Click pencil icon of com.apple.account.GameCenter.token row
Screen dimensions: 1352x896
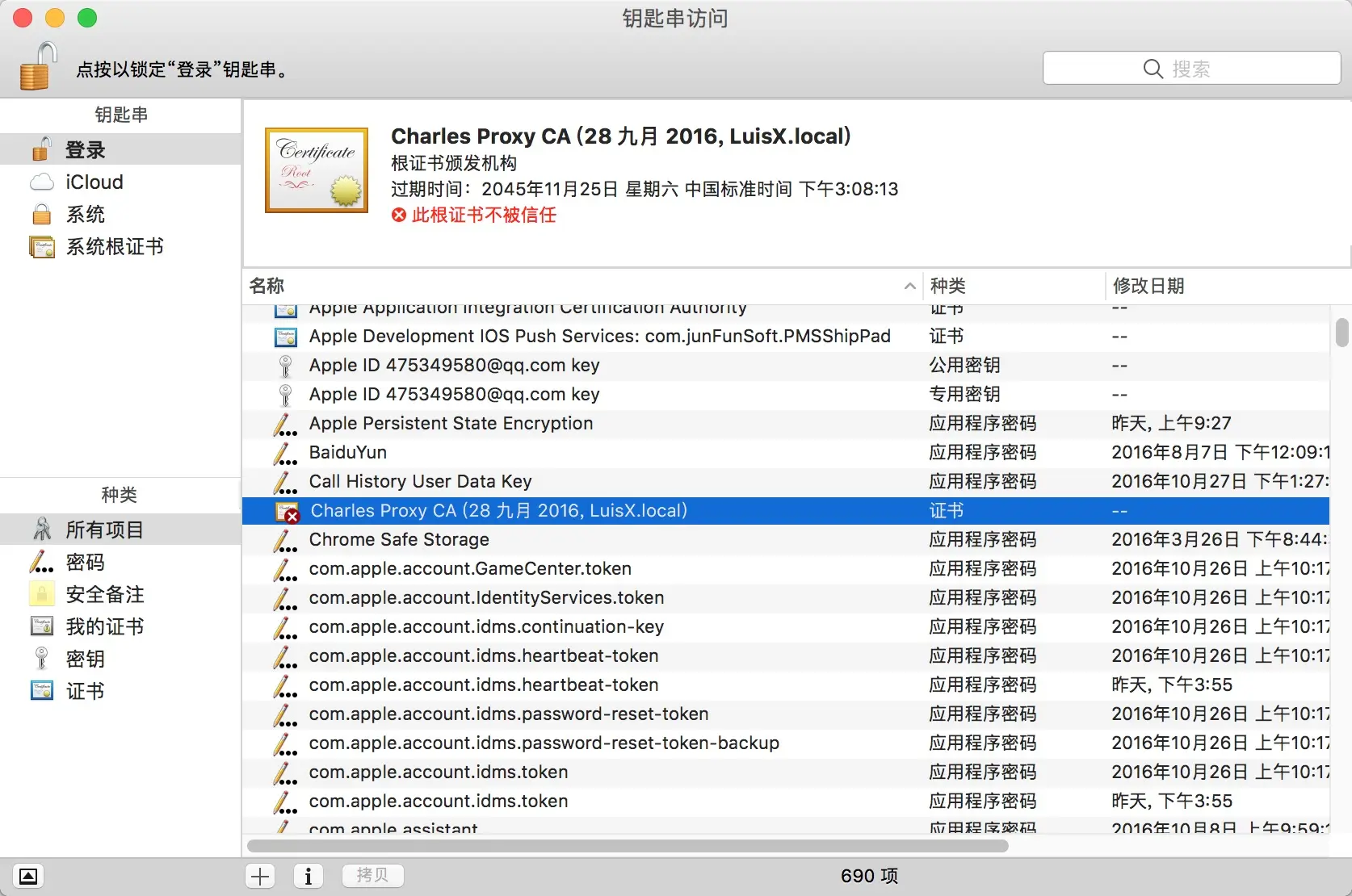pos(285,569)
